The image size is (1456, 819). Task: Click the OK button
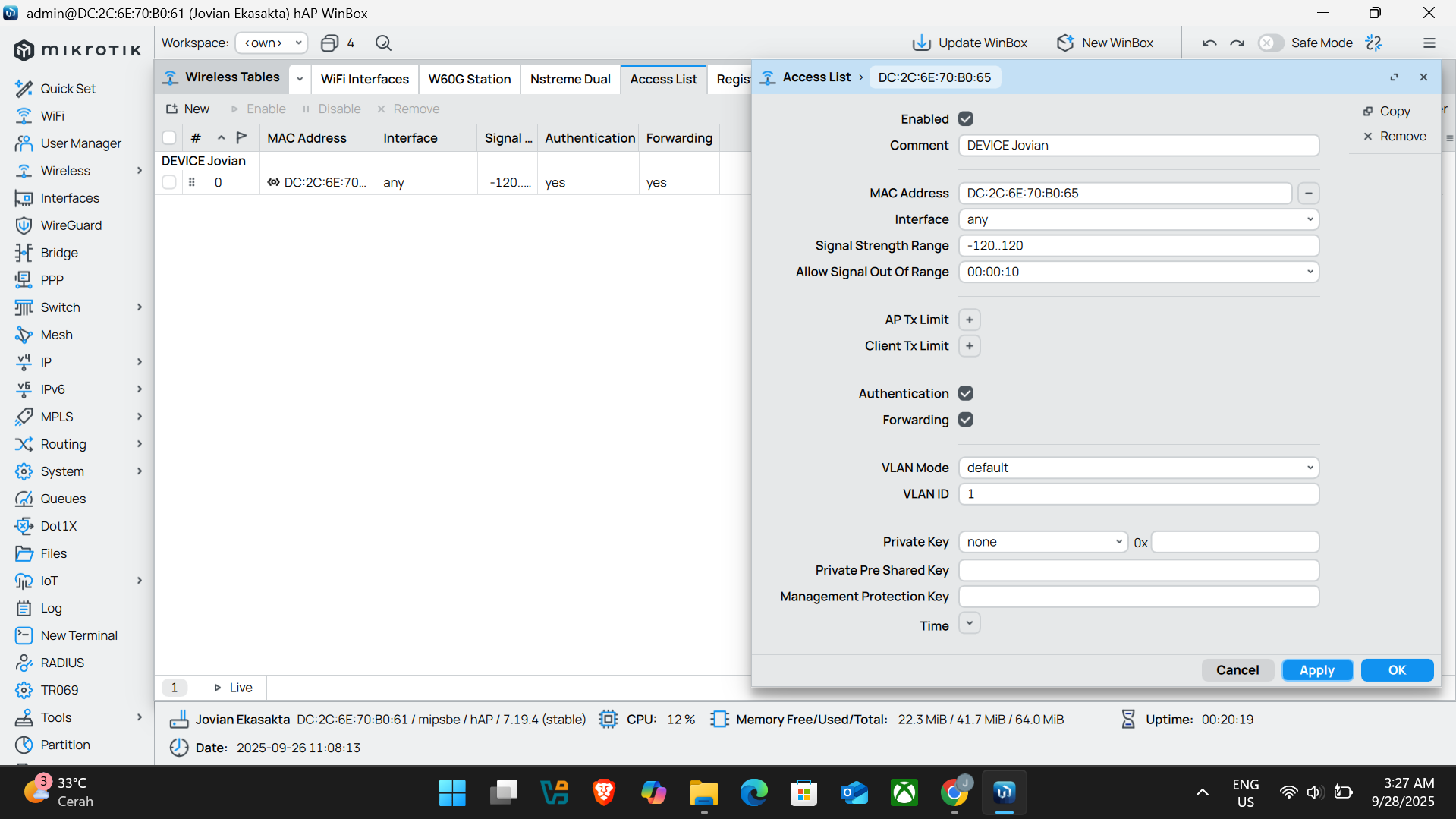click(x=1397, y=670)
